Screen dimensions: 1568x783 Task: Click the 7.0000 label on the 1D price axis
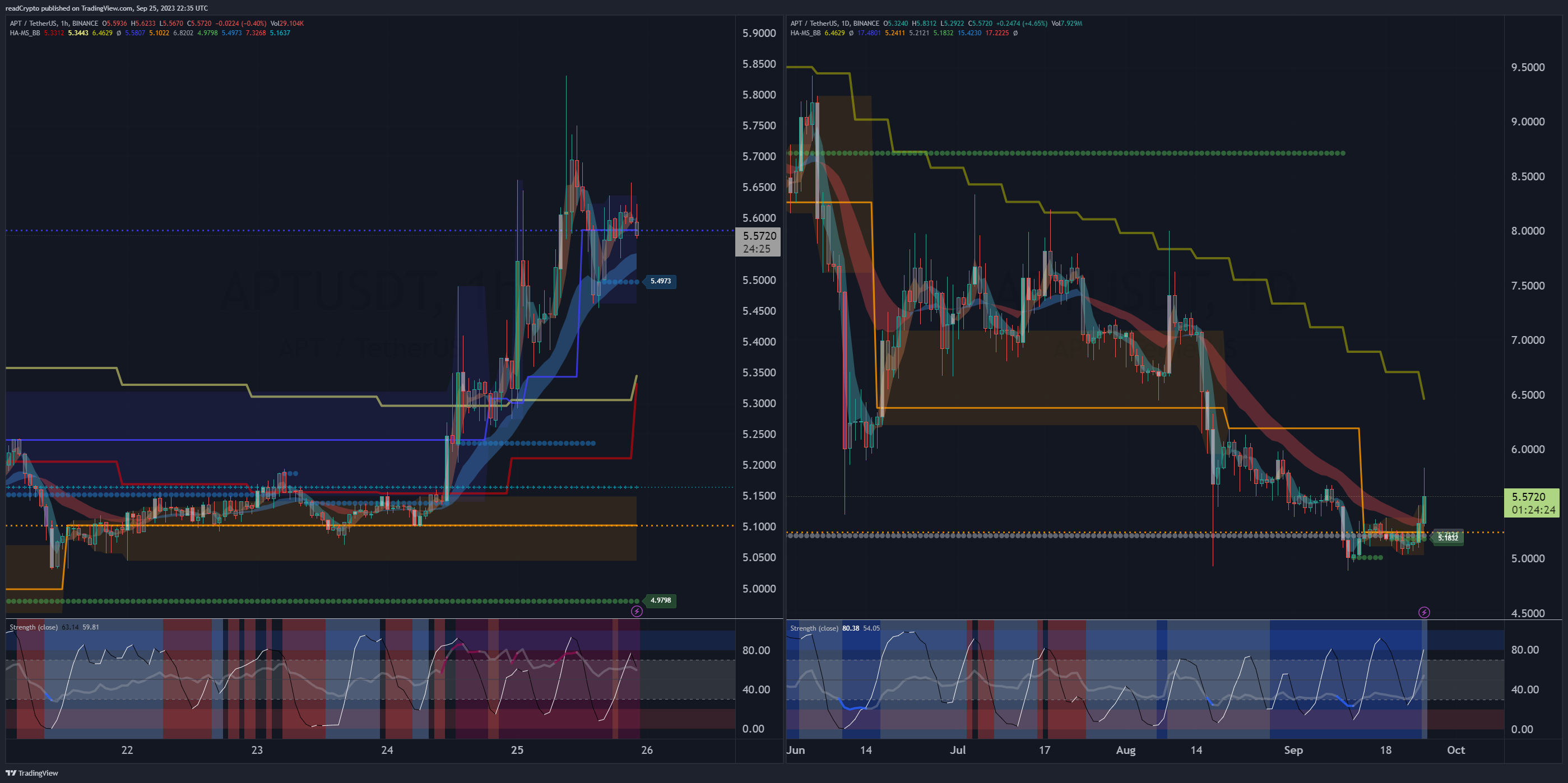[x=1528, y=340]
